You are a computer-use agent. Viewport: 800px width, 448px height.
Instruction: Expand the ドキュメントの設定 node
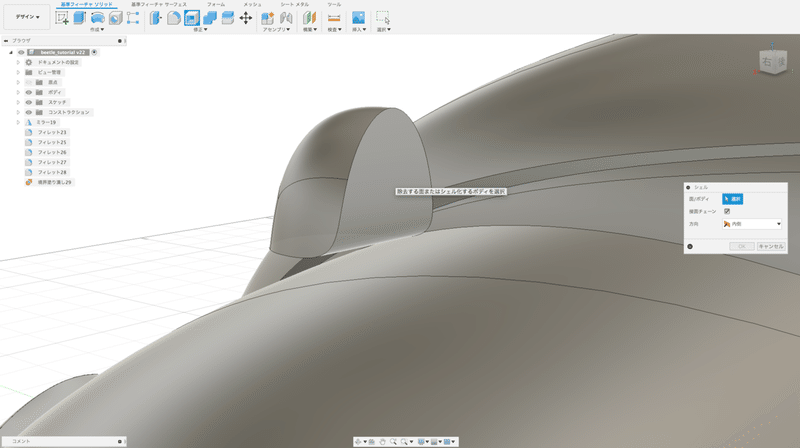[18, 62]
